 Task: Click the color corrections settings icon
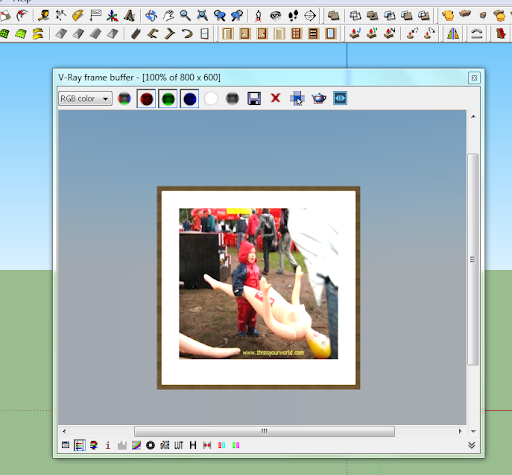click(x=79, y=445)
